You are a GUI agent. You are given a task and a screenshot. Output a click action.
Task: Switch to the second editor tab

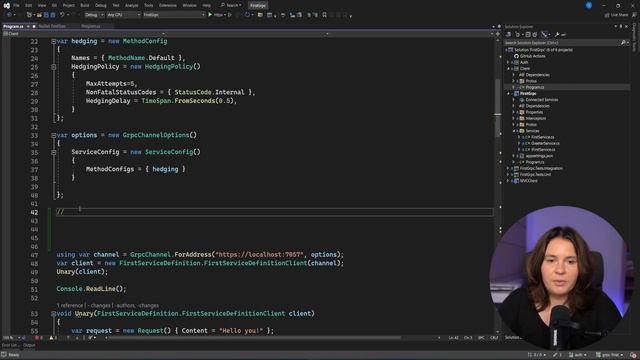pos(52,26)
